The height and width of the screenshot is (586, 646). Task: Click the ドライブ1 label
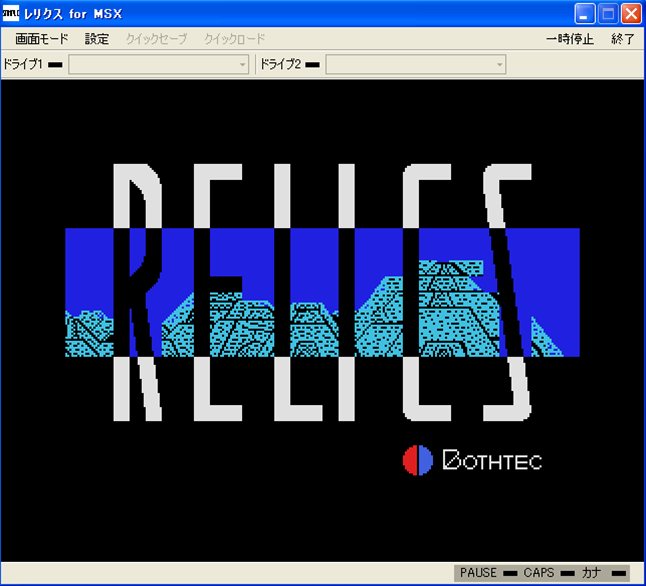tap(23, 64)
